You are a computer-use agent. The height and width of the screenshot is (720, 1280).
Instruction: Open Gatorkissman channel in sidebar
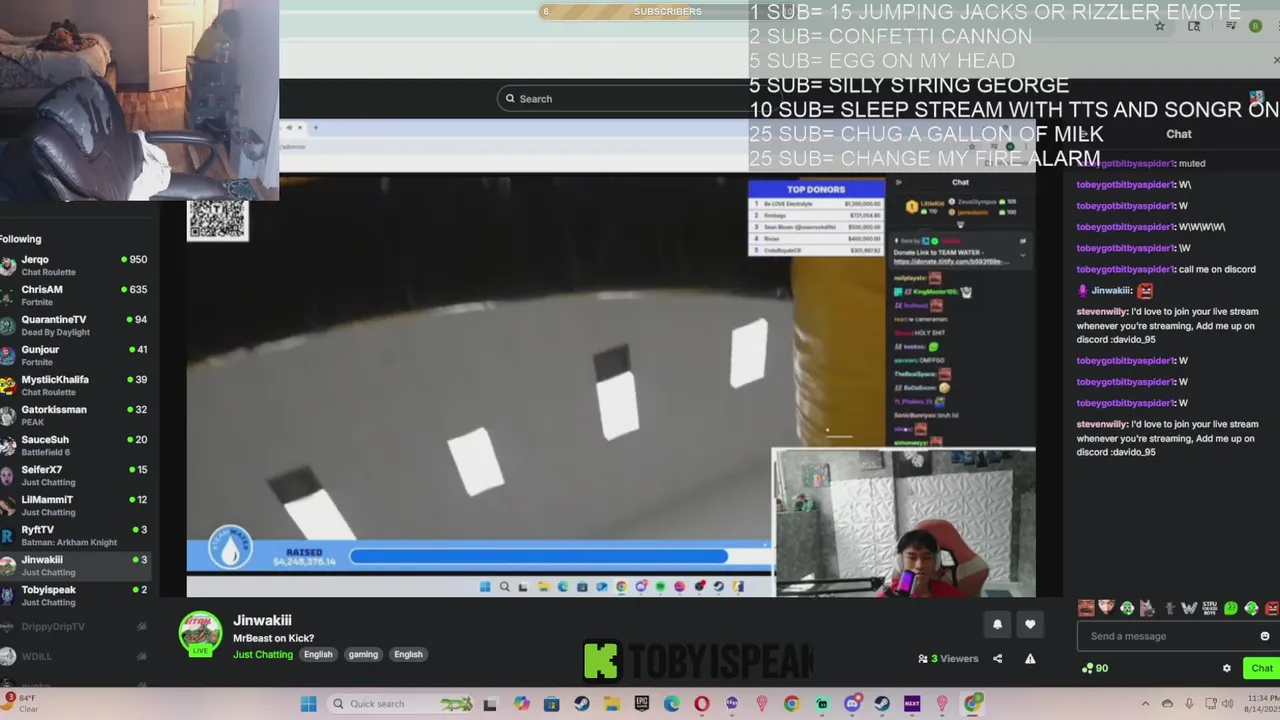click(x=75, y=415)
